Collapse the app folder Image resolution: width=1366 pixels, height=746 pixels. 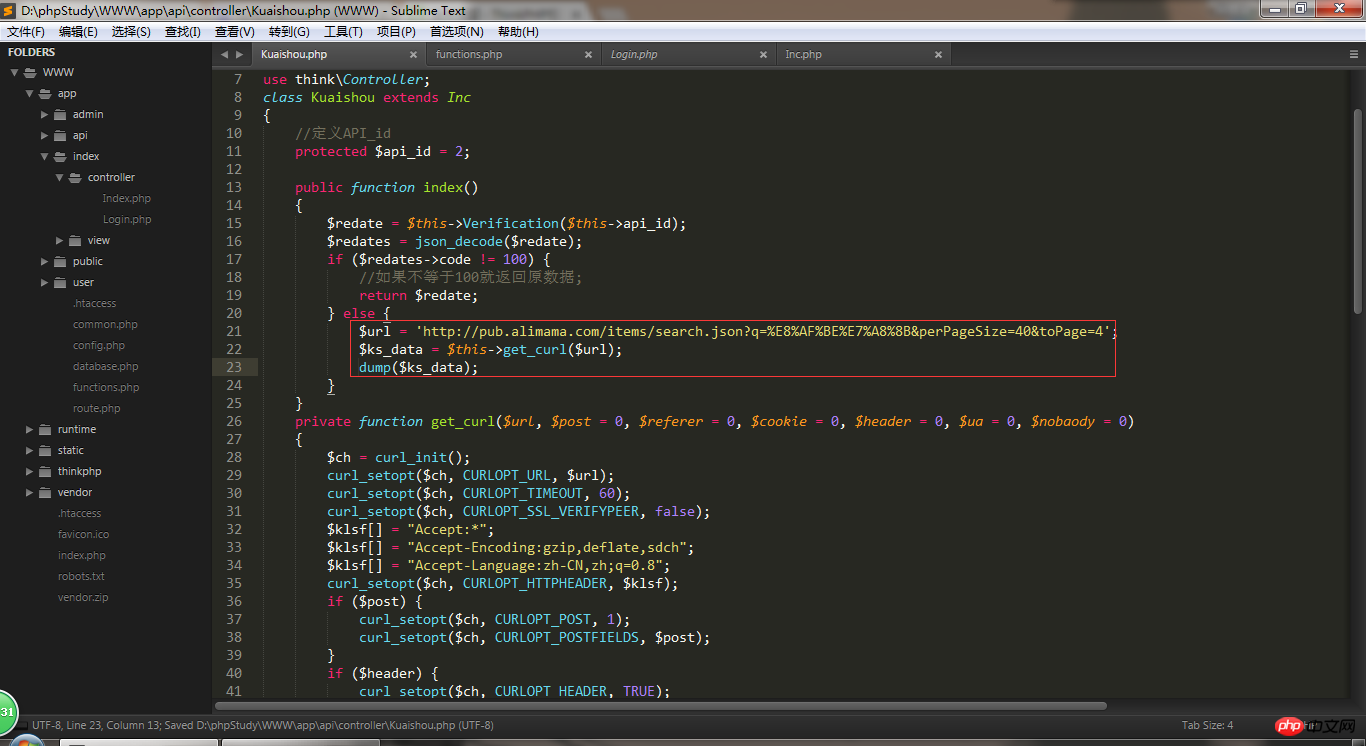click(x=30, y=94)
